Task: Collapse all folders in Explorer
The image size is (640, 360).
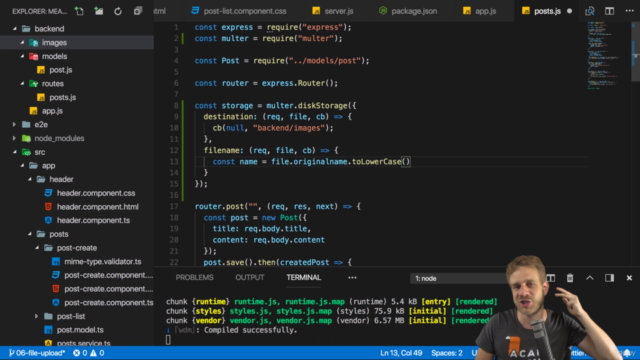Action: pos(138,11)
